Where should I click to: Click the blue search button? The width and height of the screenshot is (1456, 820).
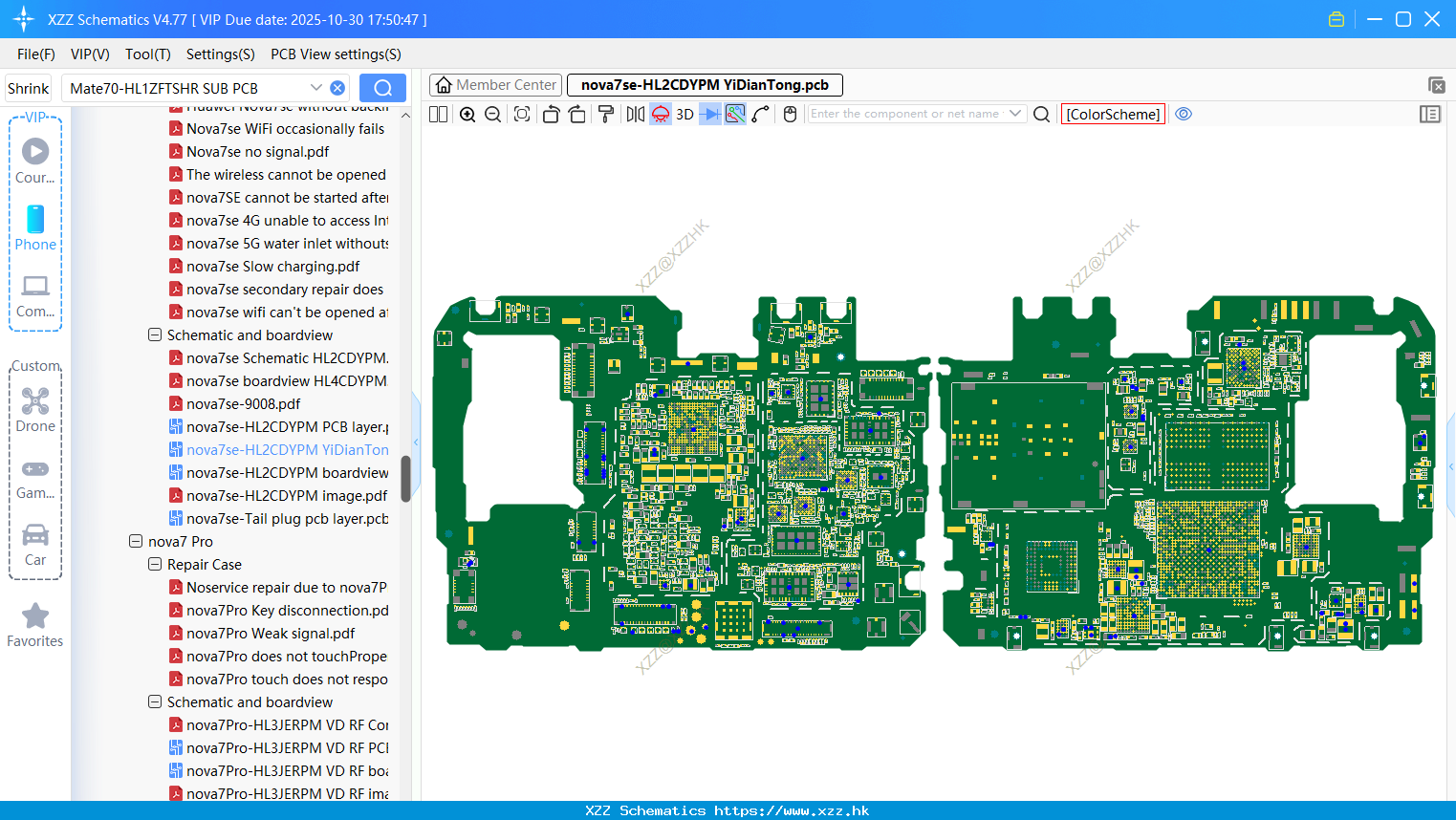tap(382, 88)
